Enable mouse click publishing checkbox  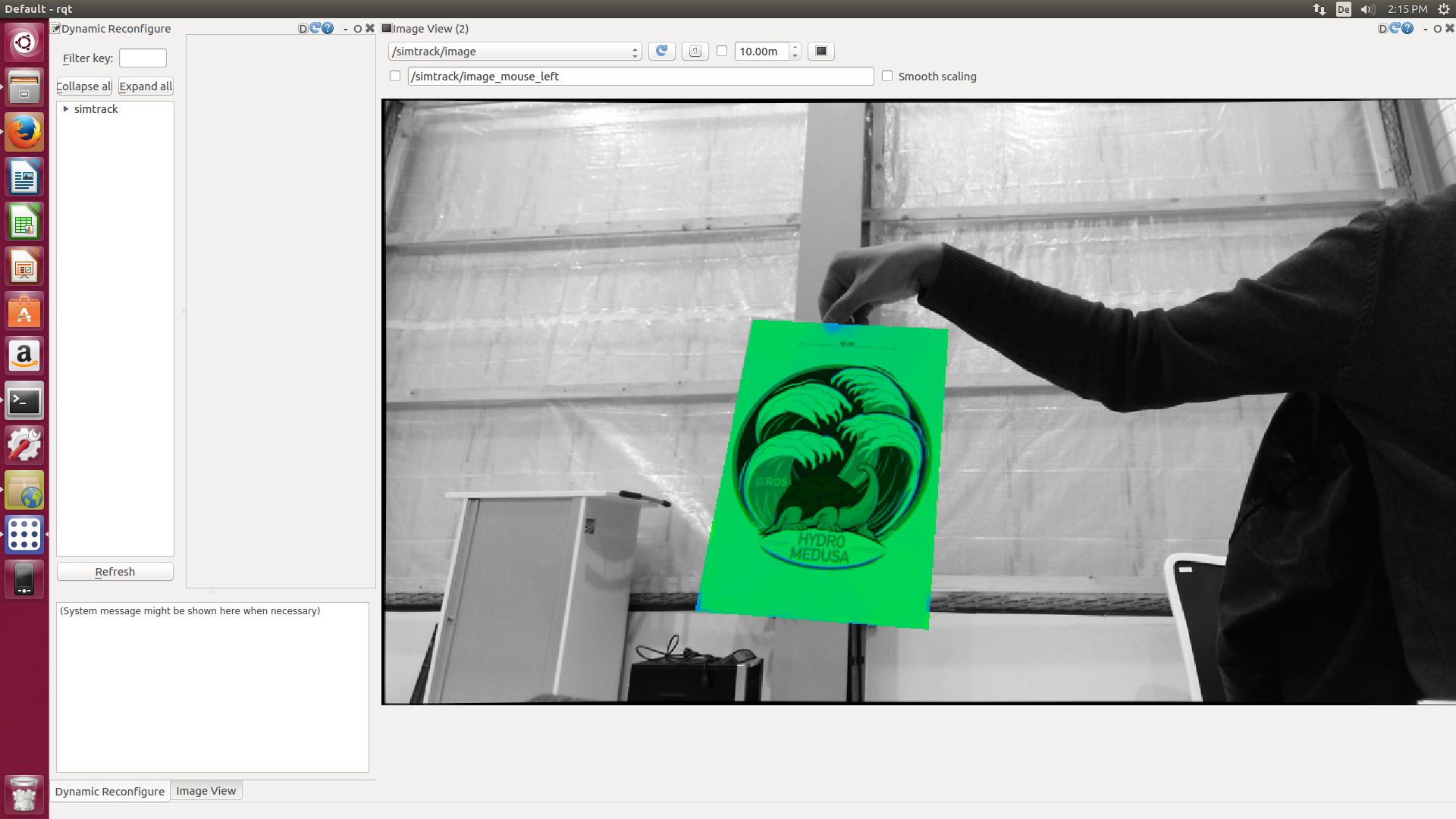pyautogui.click(x=394, y=76)
